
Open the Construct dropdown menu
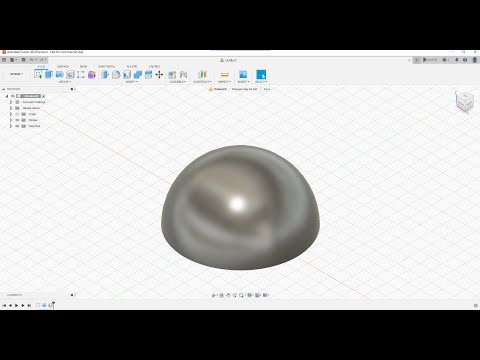pos(202,82)
